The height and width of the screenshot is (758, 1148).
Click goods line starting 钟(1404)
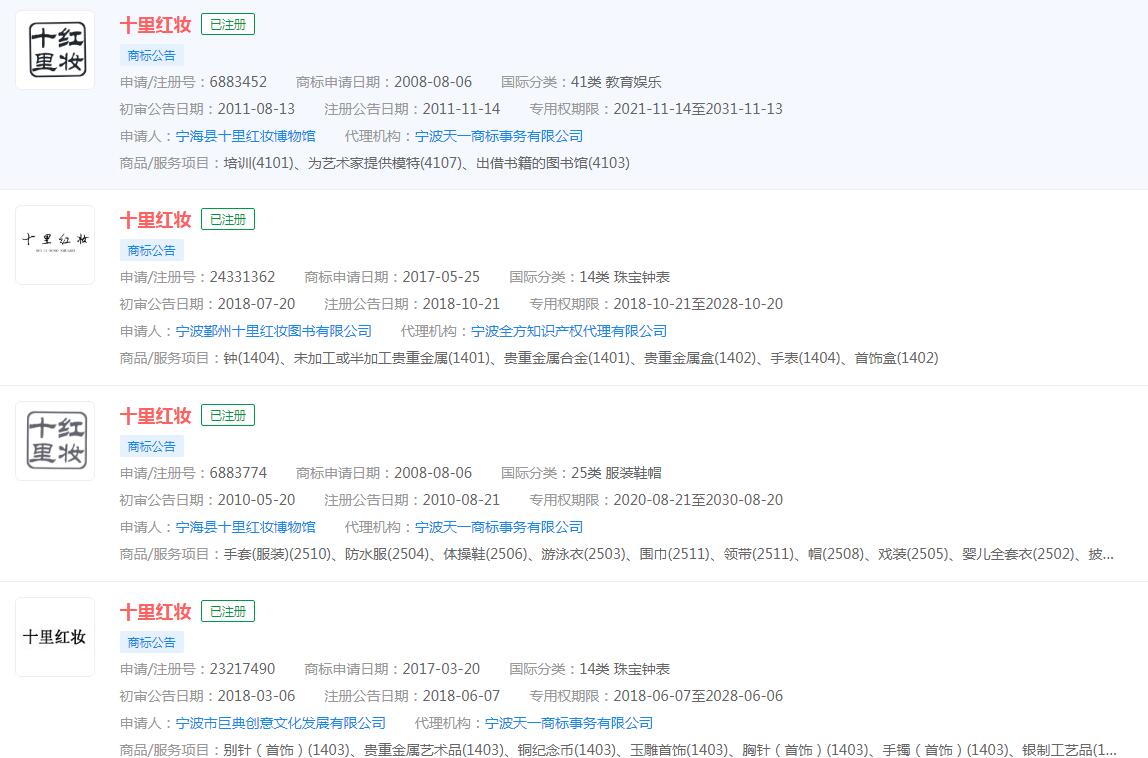tap(581, 357)
